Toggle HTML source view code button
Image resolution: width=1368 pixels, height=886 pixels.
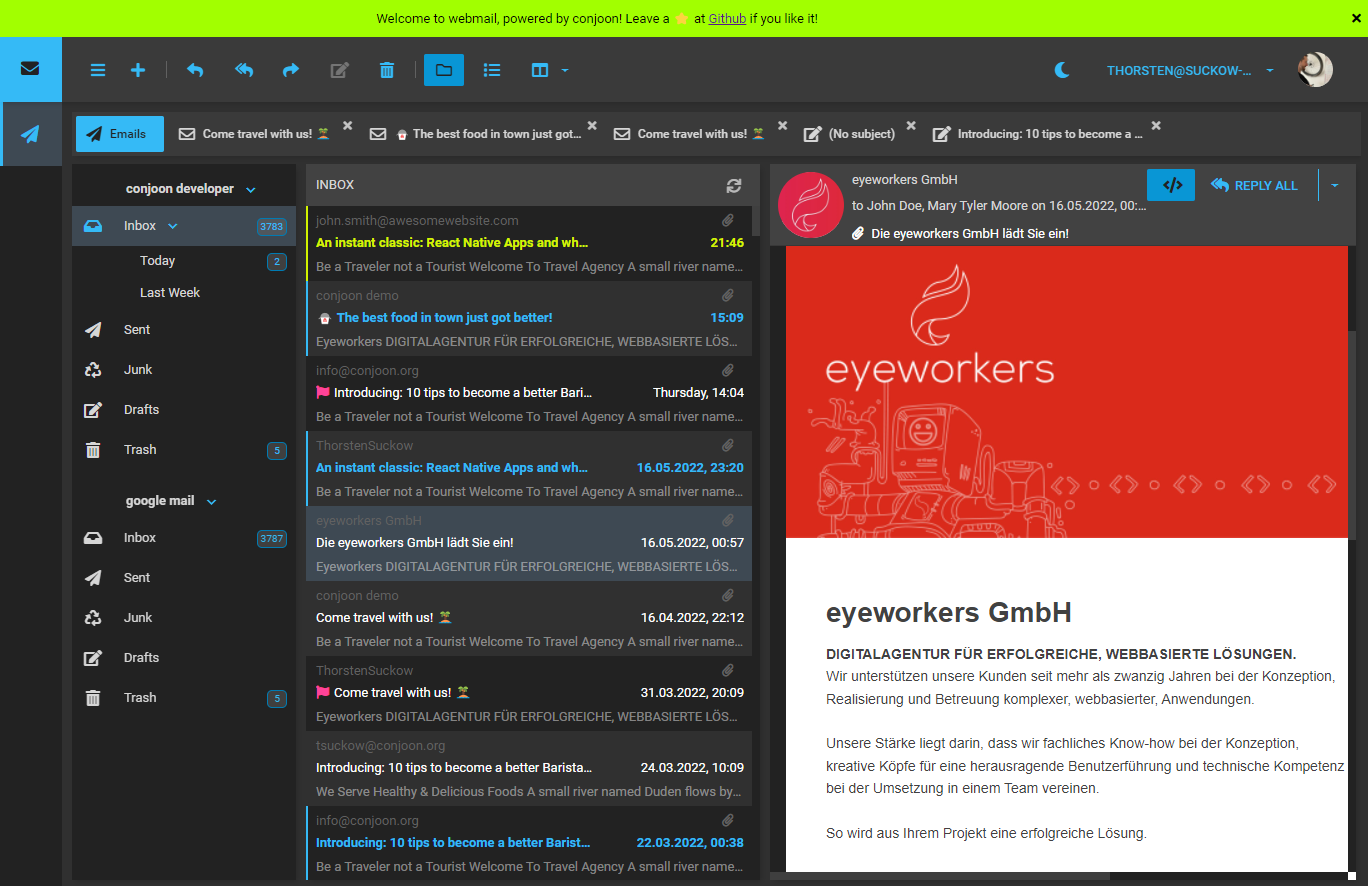tap(1171, 185)
